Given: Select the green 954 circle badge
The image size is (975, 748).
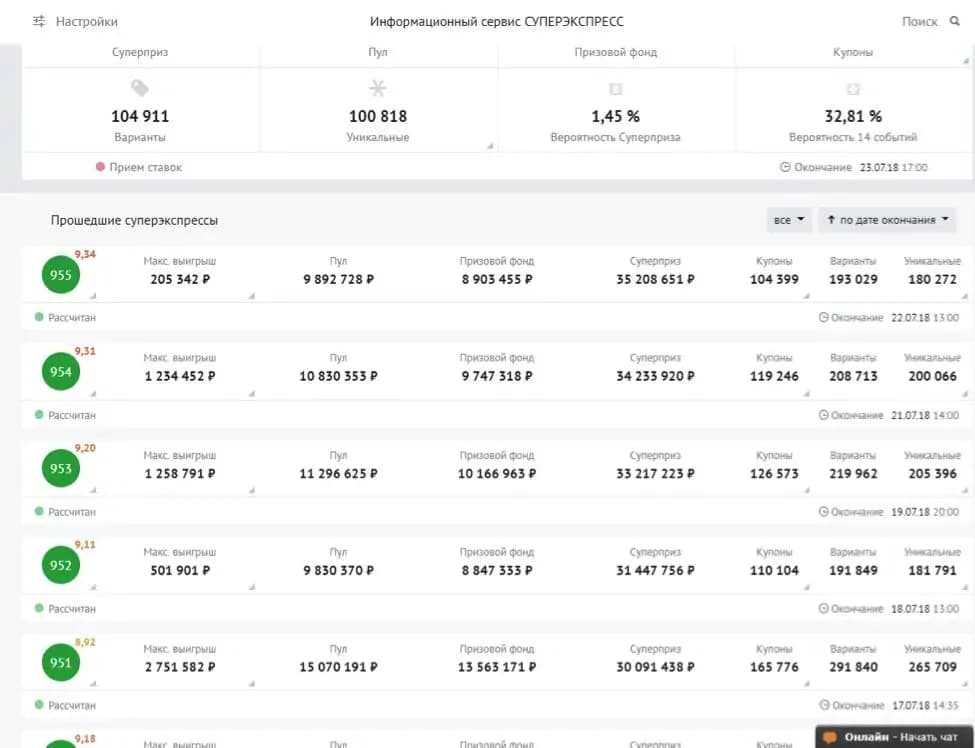Looking at the screenshot, I should [x=61, y=372].
